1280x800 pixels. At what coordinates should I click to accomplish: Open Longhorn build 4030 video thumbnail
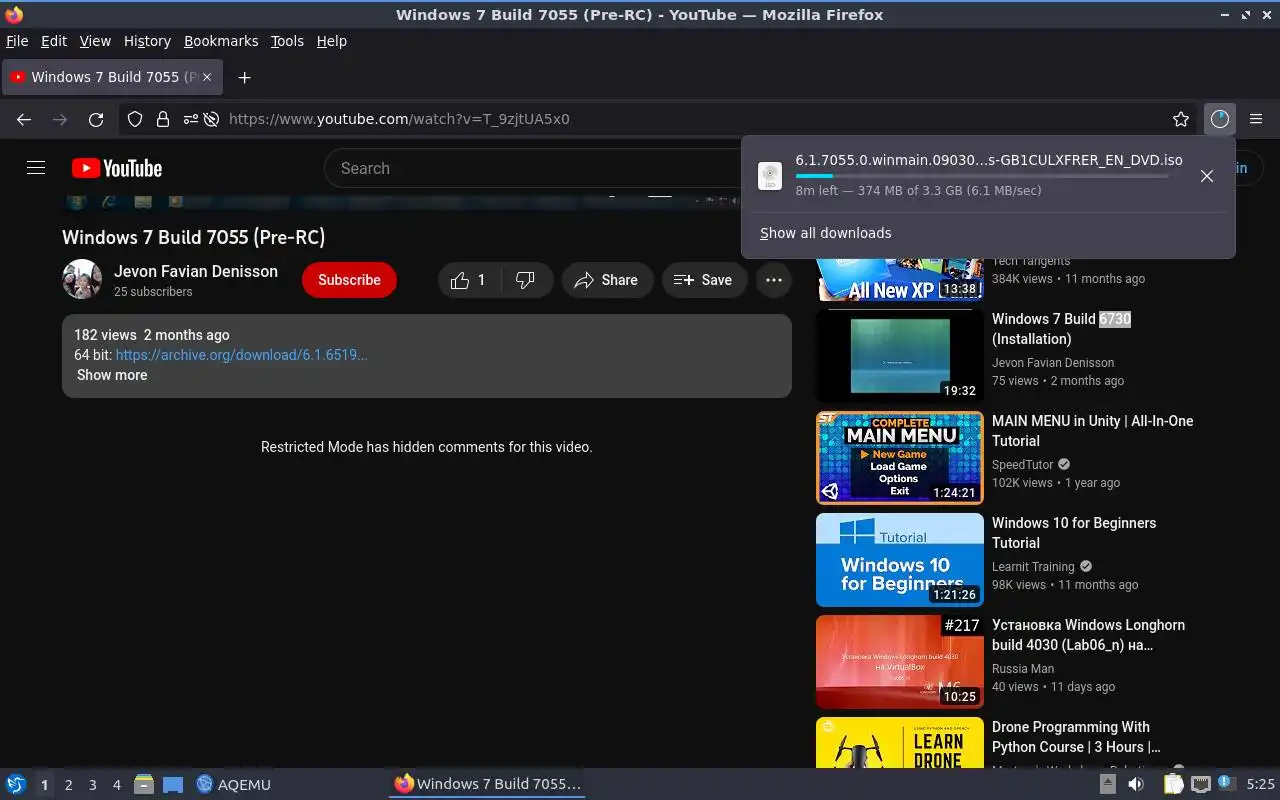point(900,662)
